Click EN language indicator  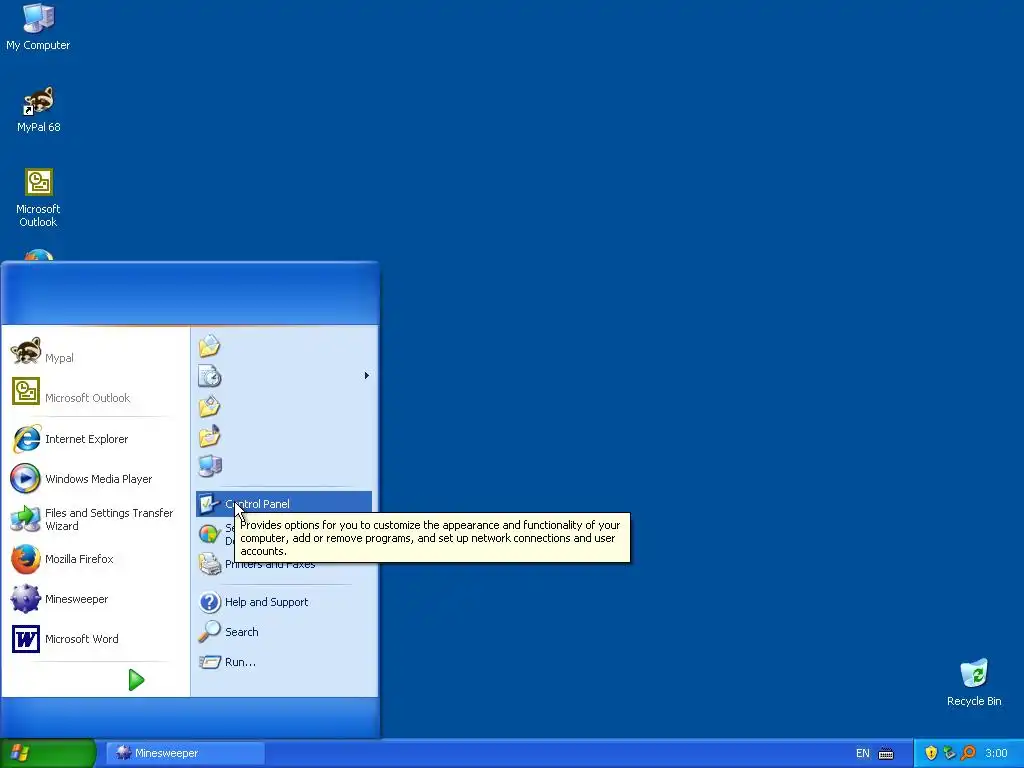(x=863, y=753)
